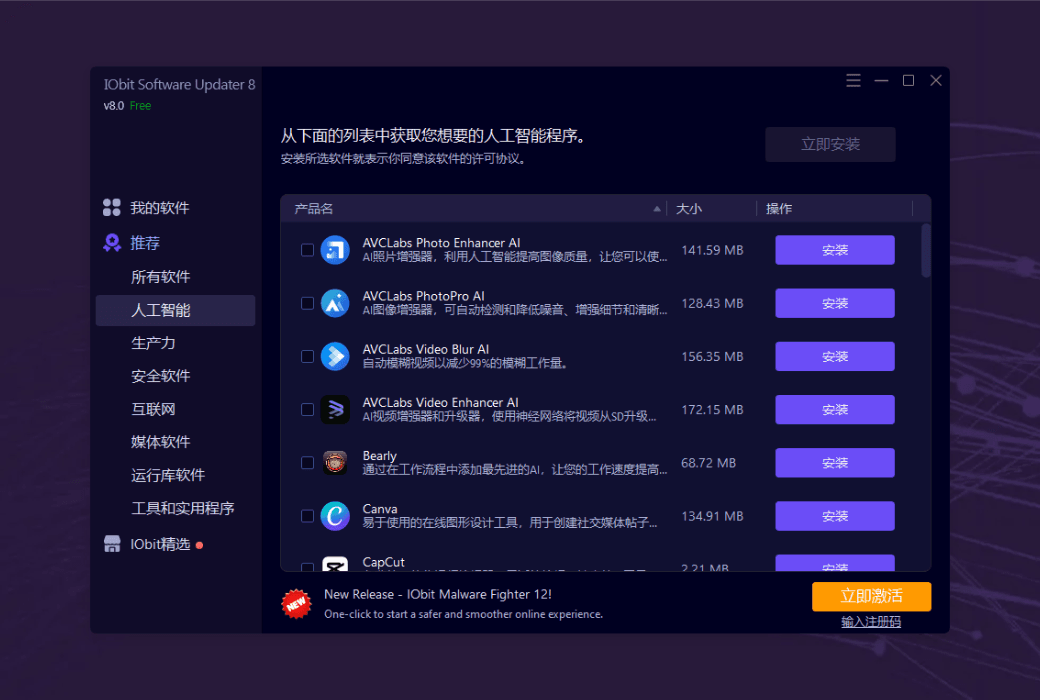This screenshot has height=700, width=1040.
Task: Click the green Free edition label
Action: [140, 105]
